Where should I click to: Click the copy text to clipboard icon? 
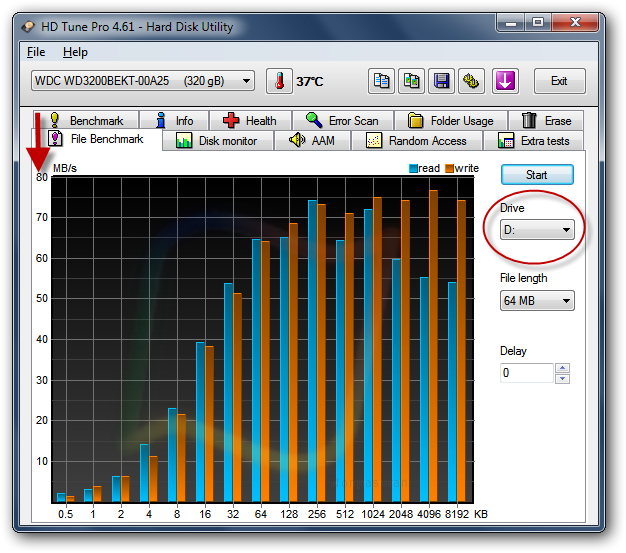pyautogui.click(x=381, y=81)
